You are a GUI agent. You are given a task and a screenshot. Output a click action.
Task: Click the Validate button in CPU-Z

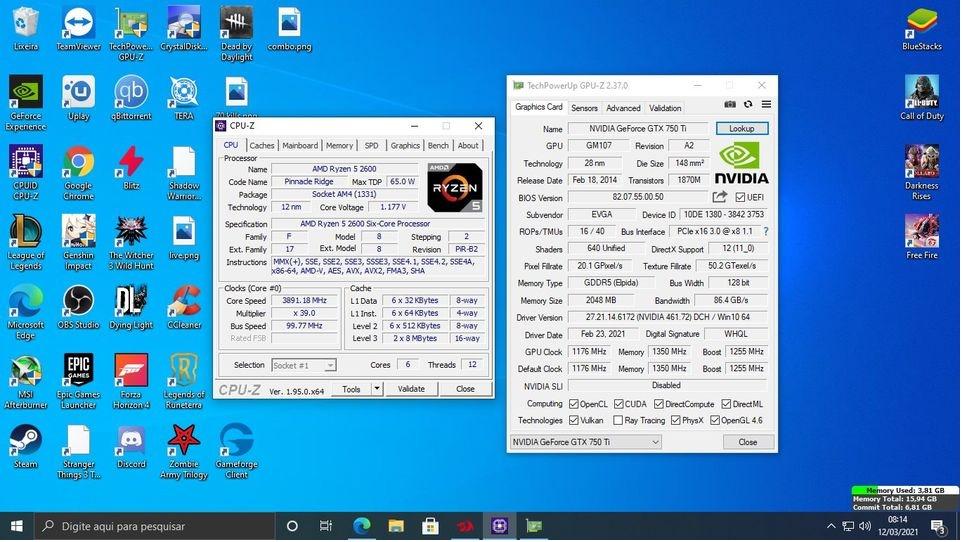[411, 389]
